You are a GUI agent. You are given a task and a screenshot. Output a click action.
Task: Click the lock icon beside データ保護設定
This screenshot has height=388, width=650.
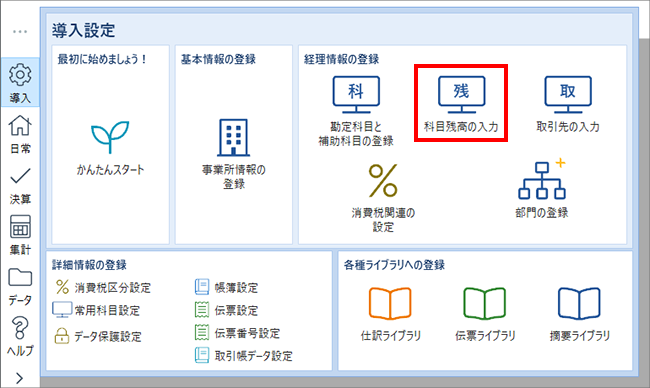click(x=62, y=335)
